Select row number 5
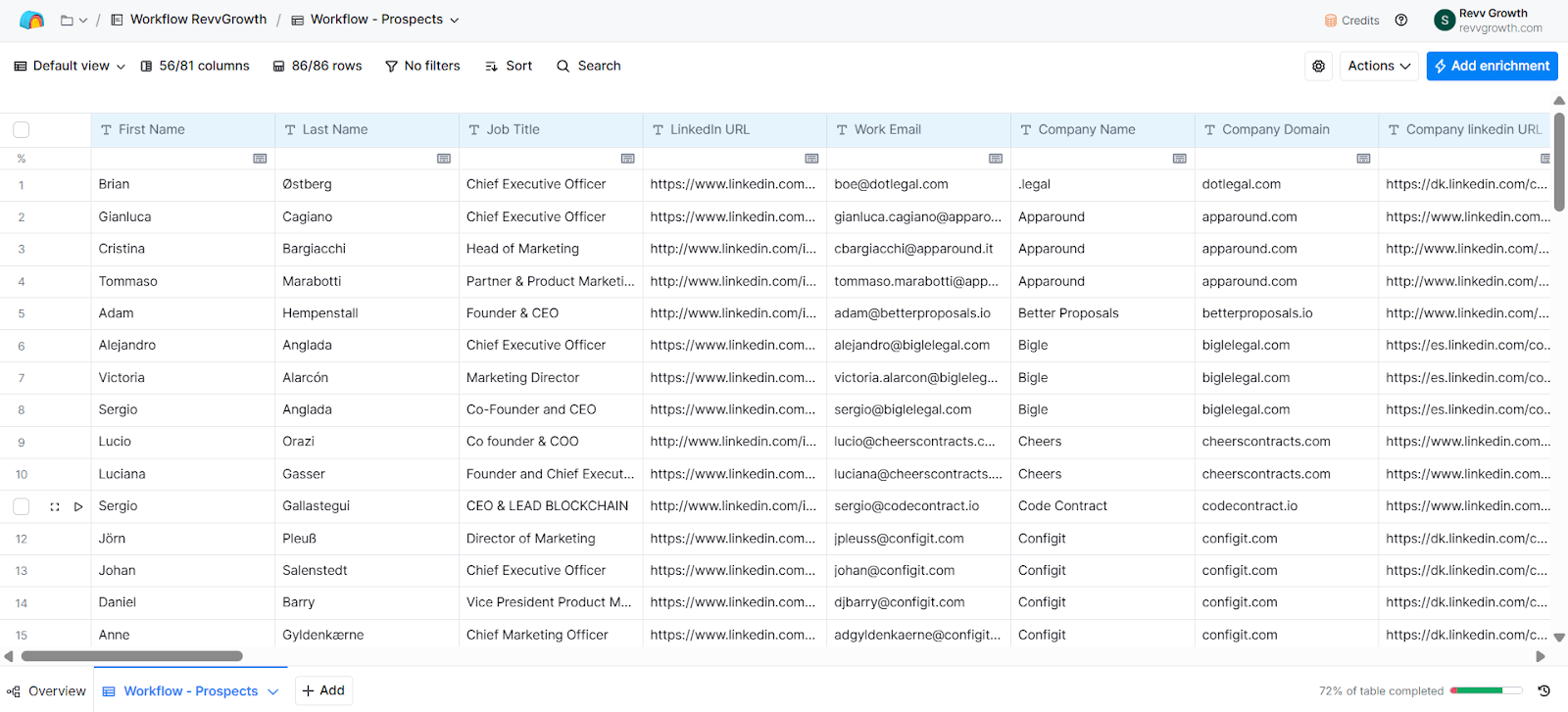Screen dimensions: 1568x712 point(22,313)
